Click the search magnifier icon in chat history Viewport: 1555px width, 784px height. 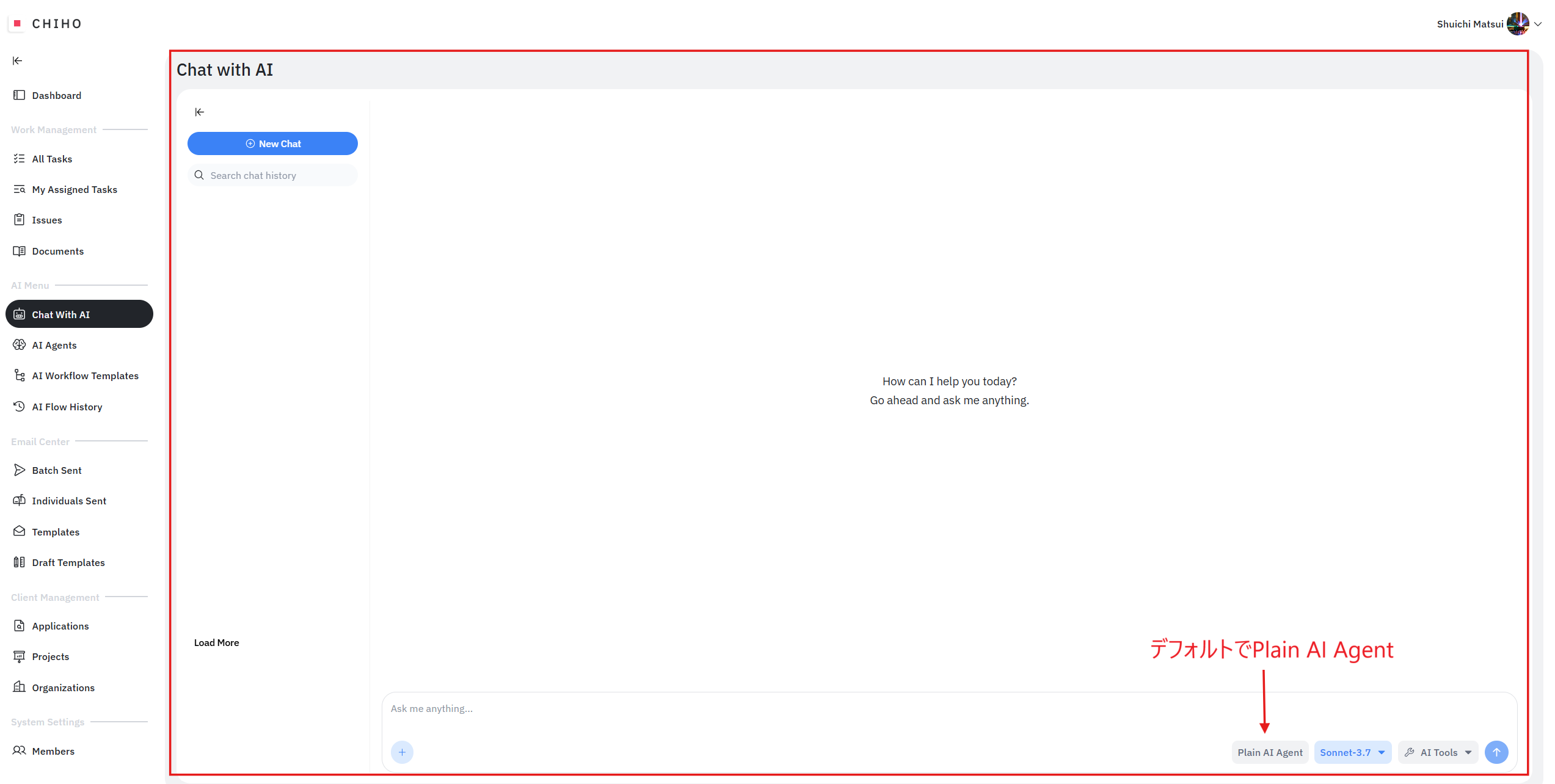tap(199, 175)
